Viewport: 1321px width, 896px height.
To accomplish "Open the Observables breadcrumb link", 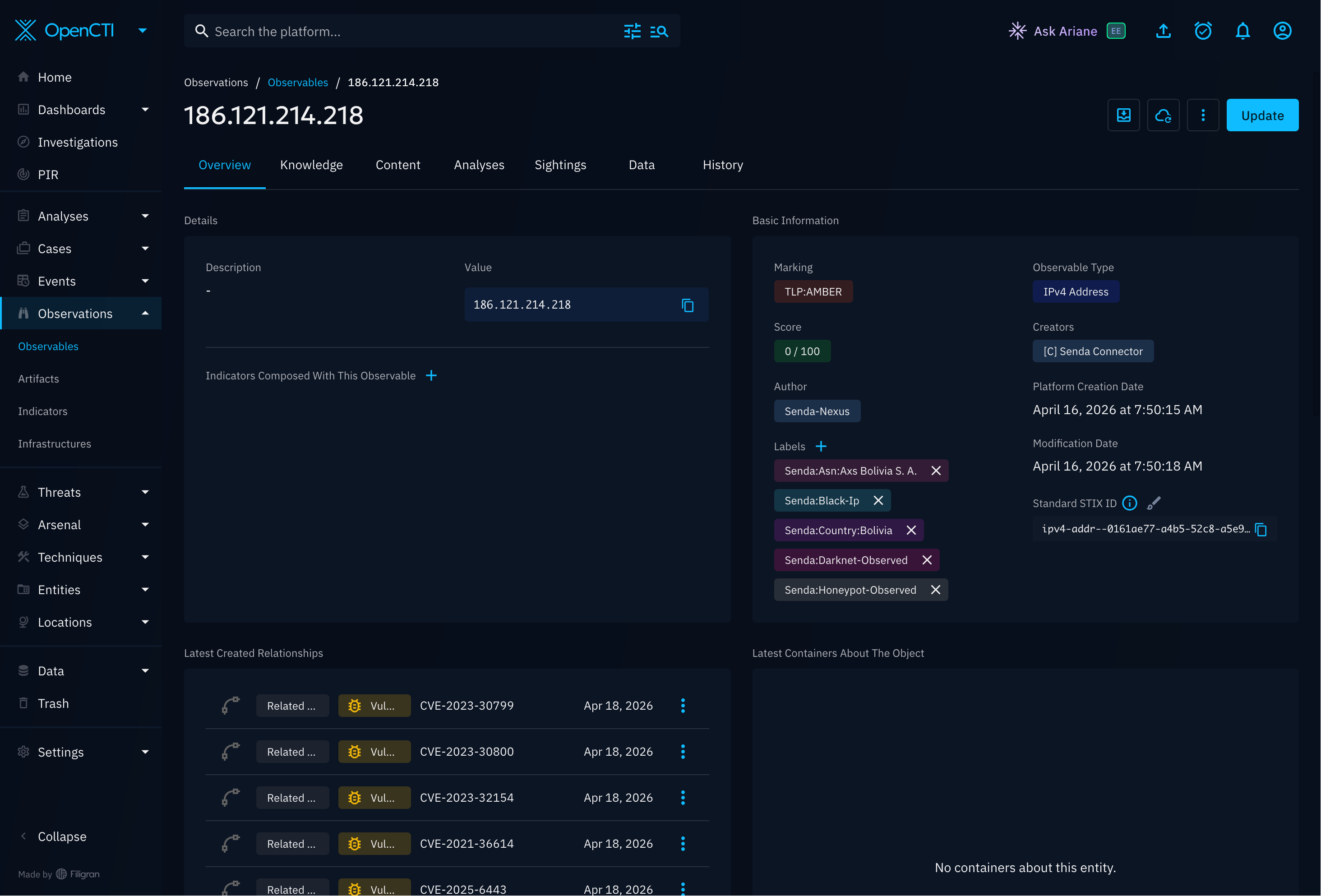I will pos(298,83).
